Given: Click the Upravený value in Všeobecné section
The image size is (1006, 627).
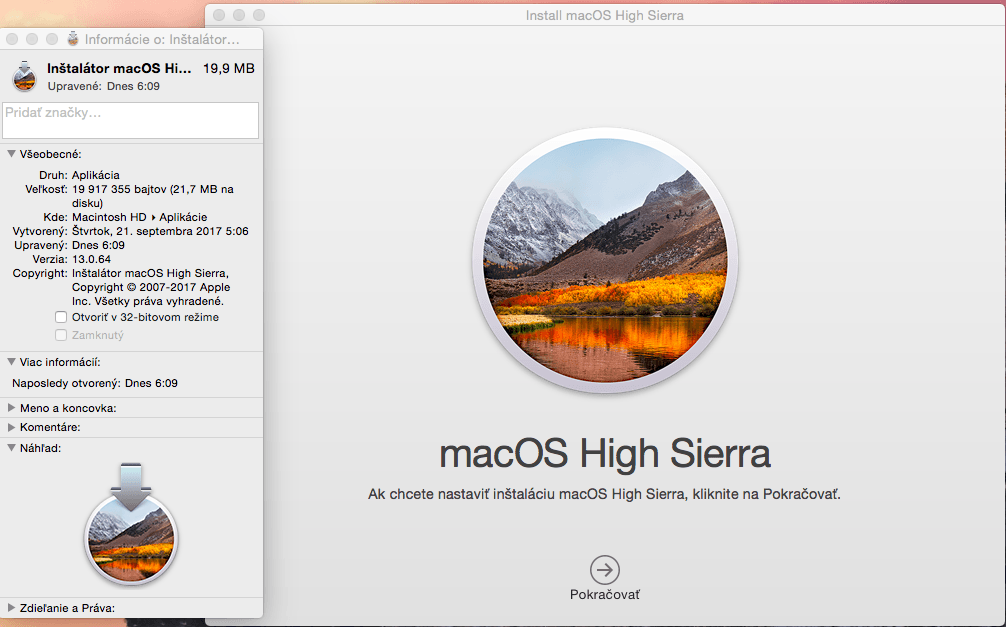Looking at the screenshot, I should [98, 245].
